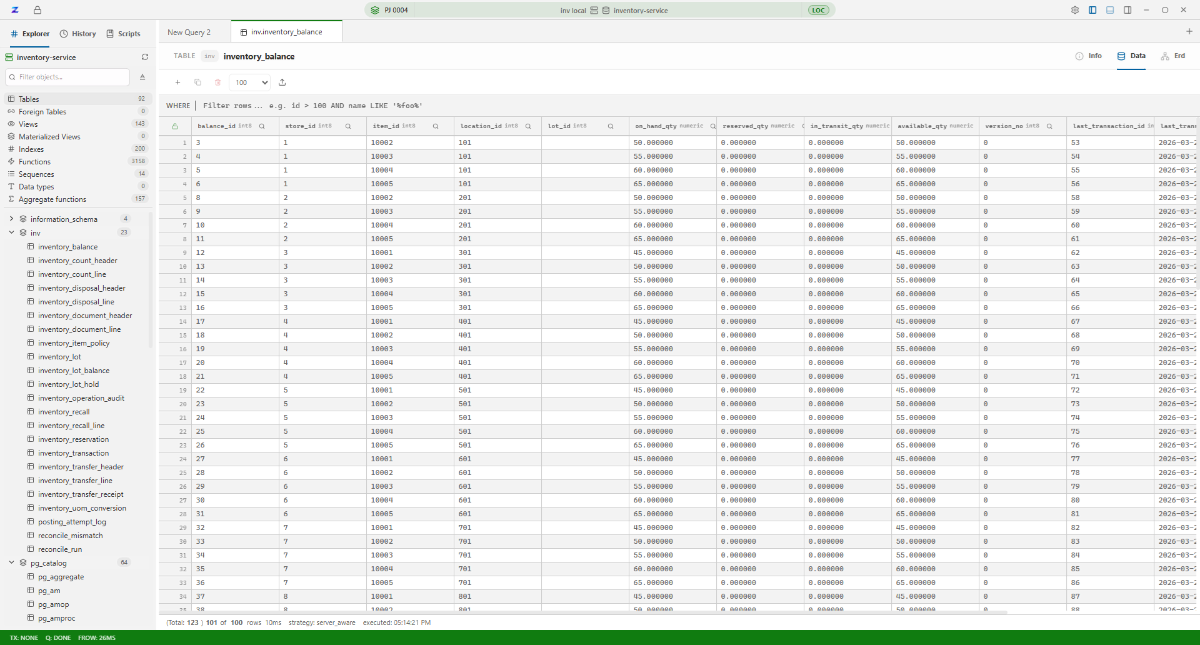Viewport: 1200px width, 645px height.
Task: Click the reserved_qty column header
Action: point(760,127)
